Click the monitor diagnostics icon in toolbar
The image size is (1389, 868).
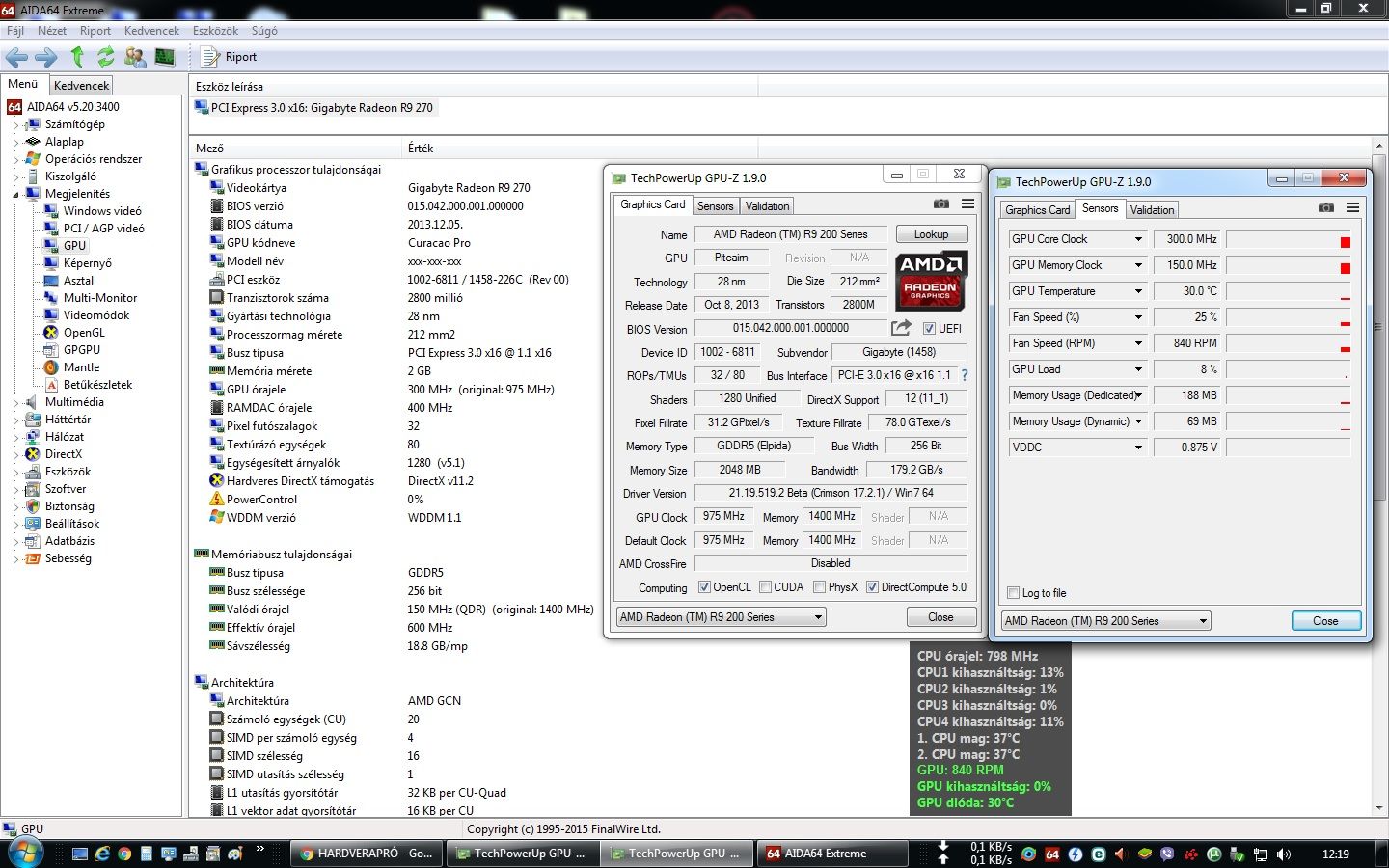165,57
